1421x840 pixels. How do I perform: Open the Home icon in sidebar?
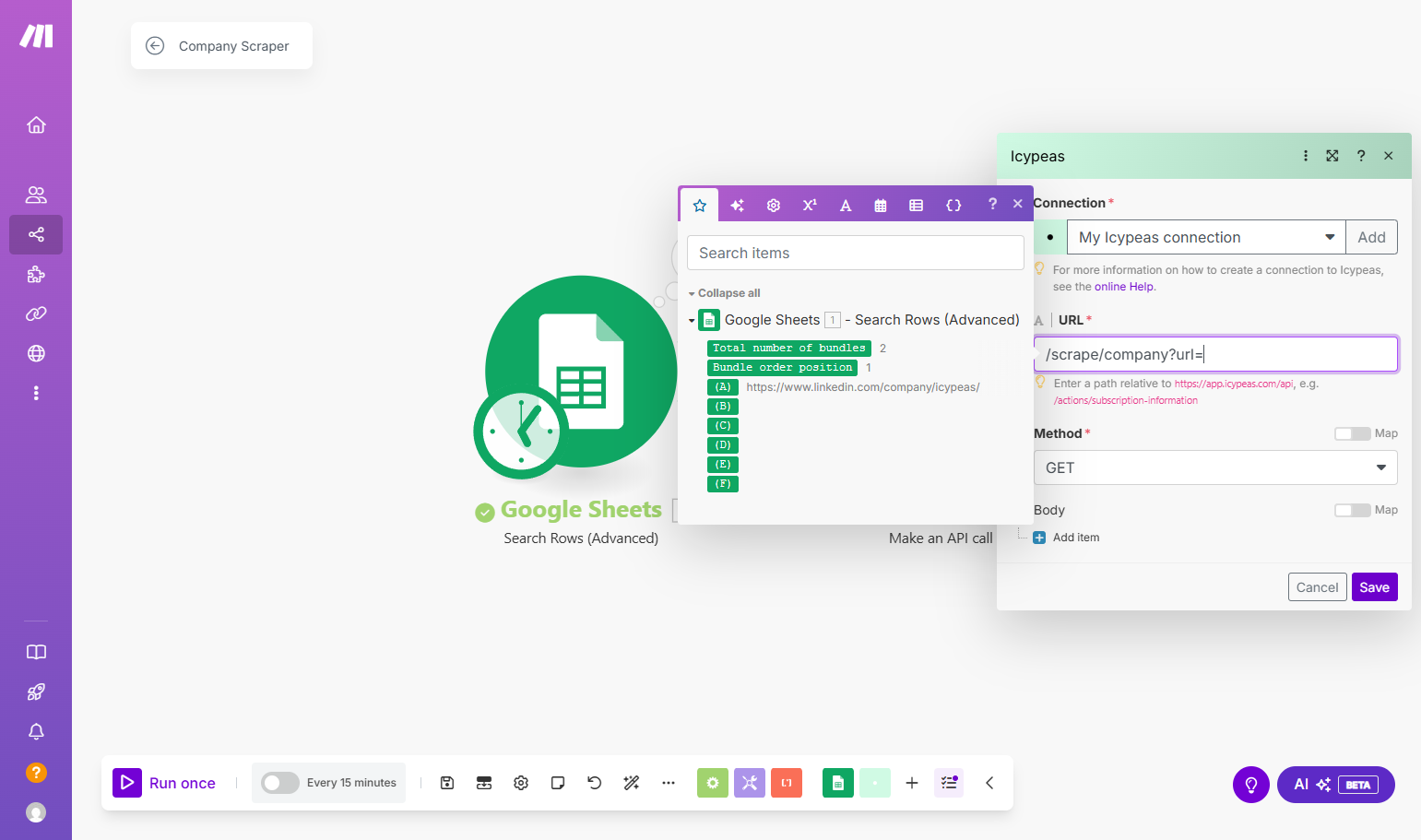36,124
